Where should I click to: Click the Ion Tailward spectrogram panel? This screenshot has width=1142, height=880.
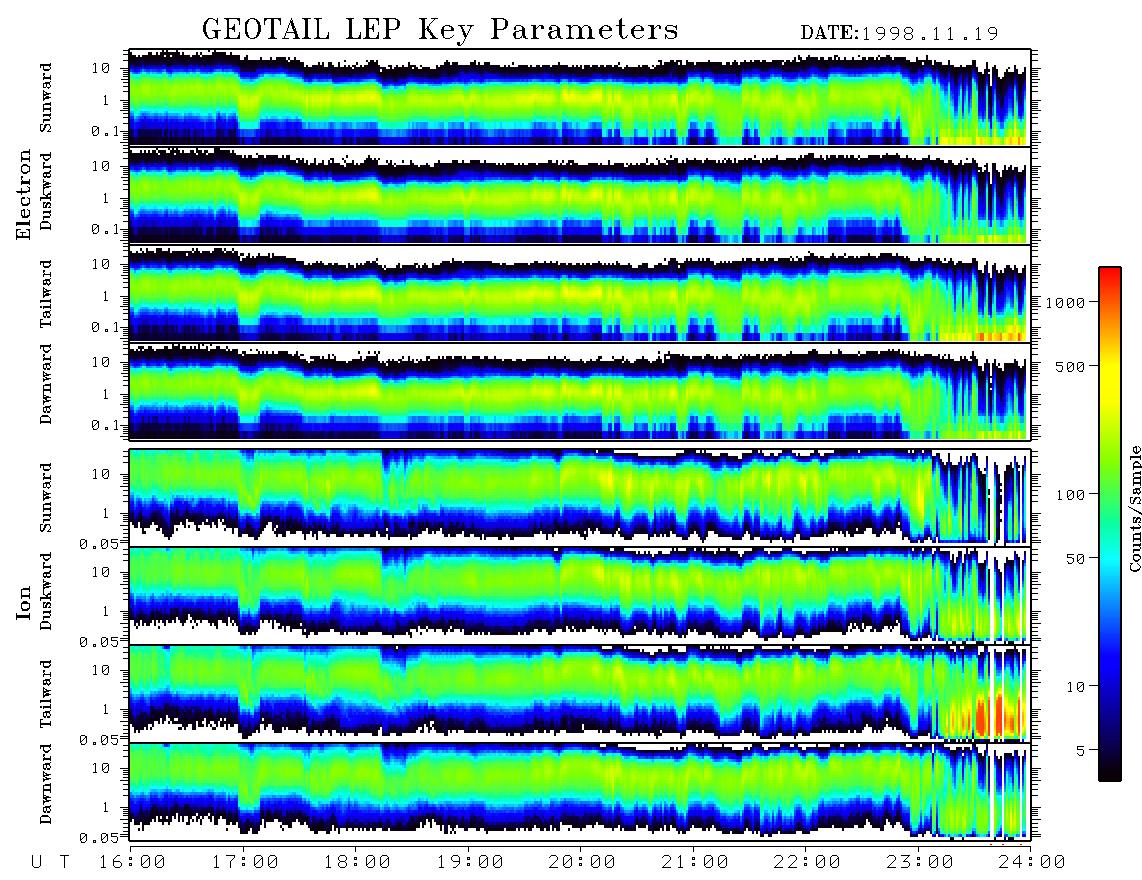tap(579, 693)
